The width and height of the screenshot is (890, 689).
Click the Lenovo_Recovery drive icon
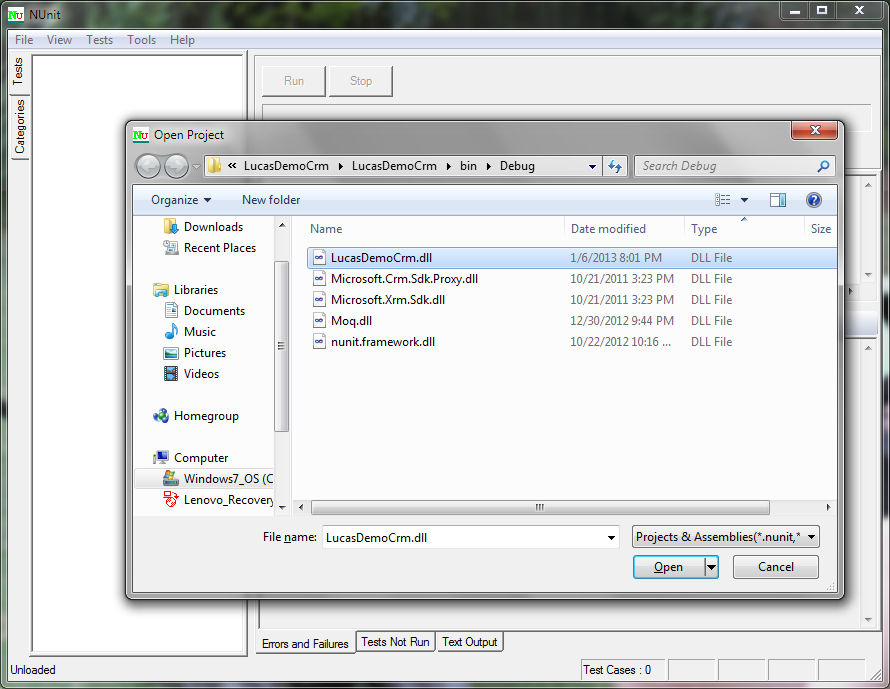click(x=171, y=499)
